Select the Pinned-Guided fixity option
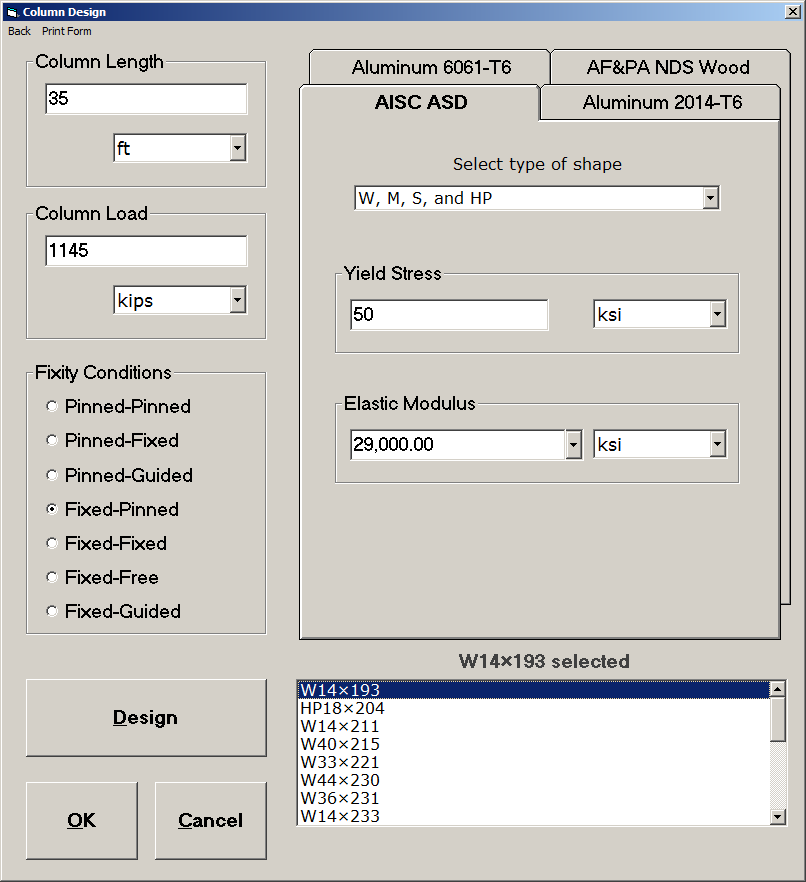The width and height of the screenshot is (806, 882). 51,475
